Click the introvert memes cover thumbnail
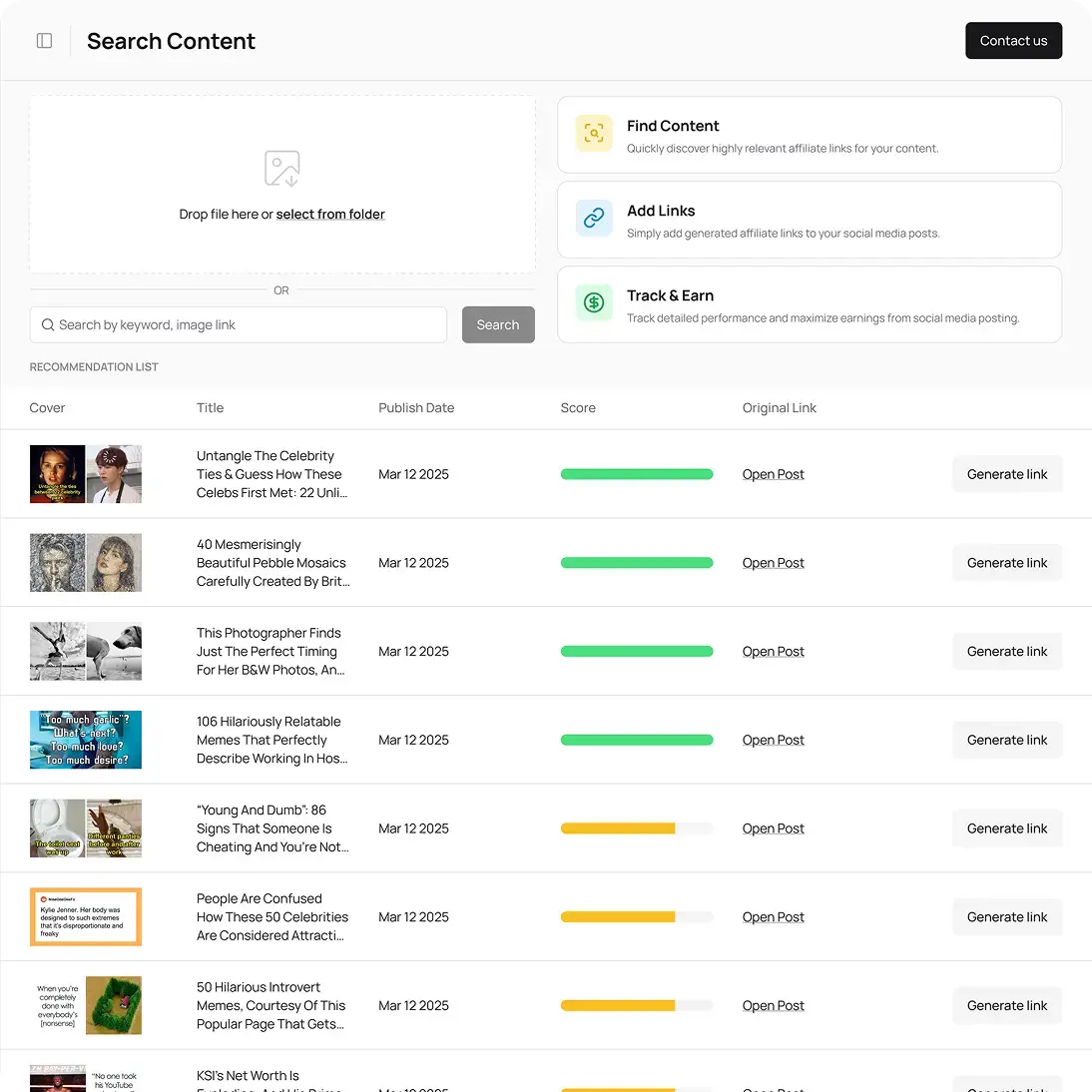This screenshot has width=1092, height=1092. click(85, 1005)
